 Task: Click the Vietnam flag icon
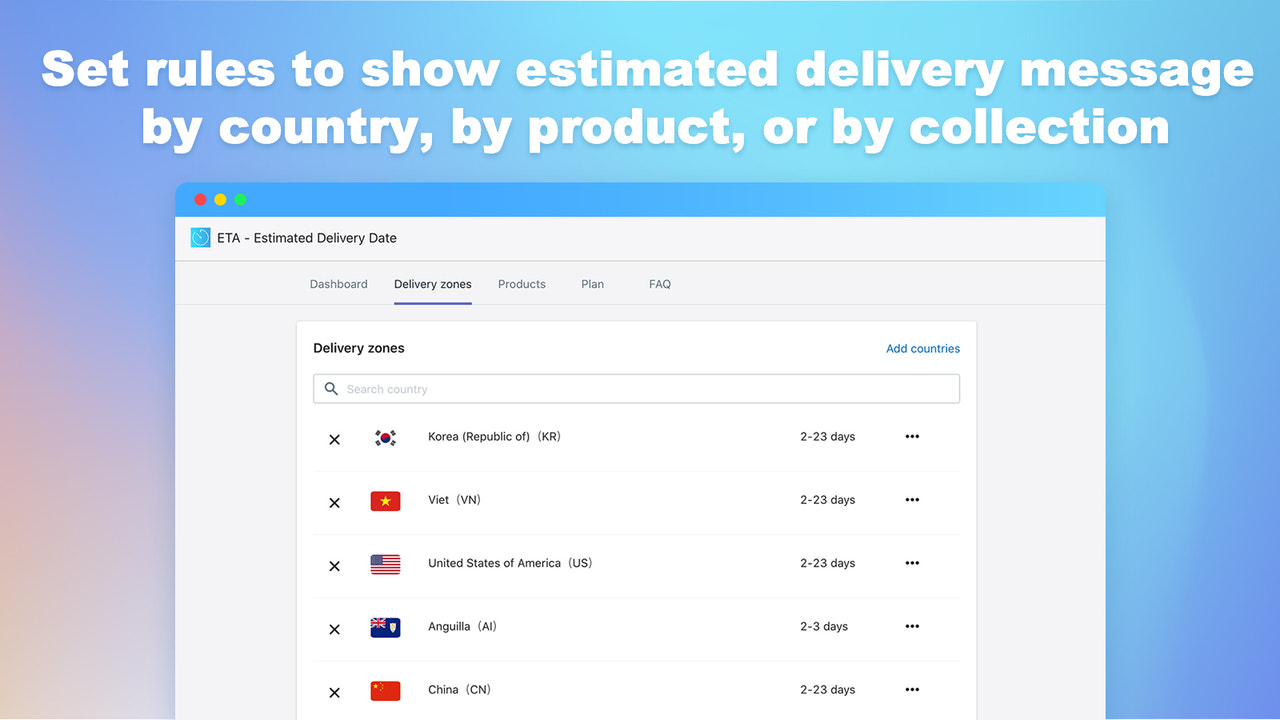click(385, 501)
